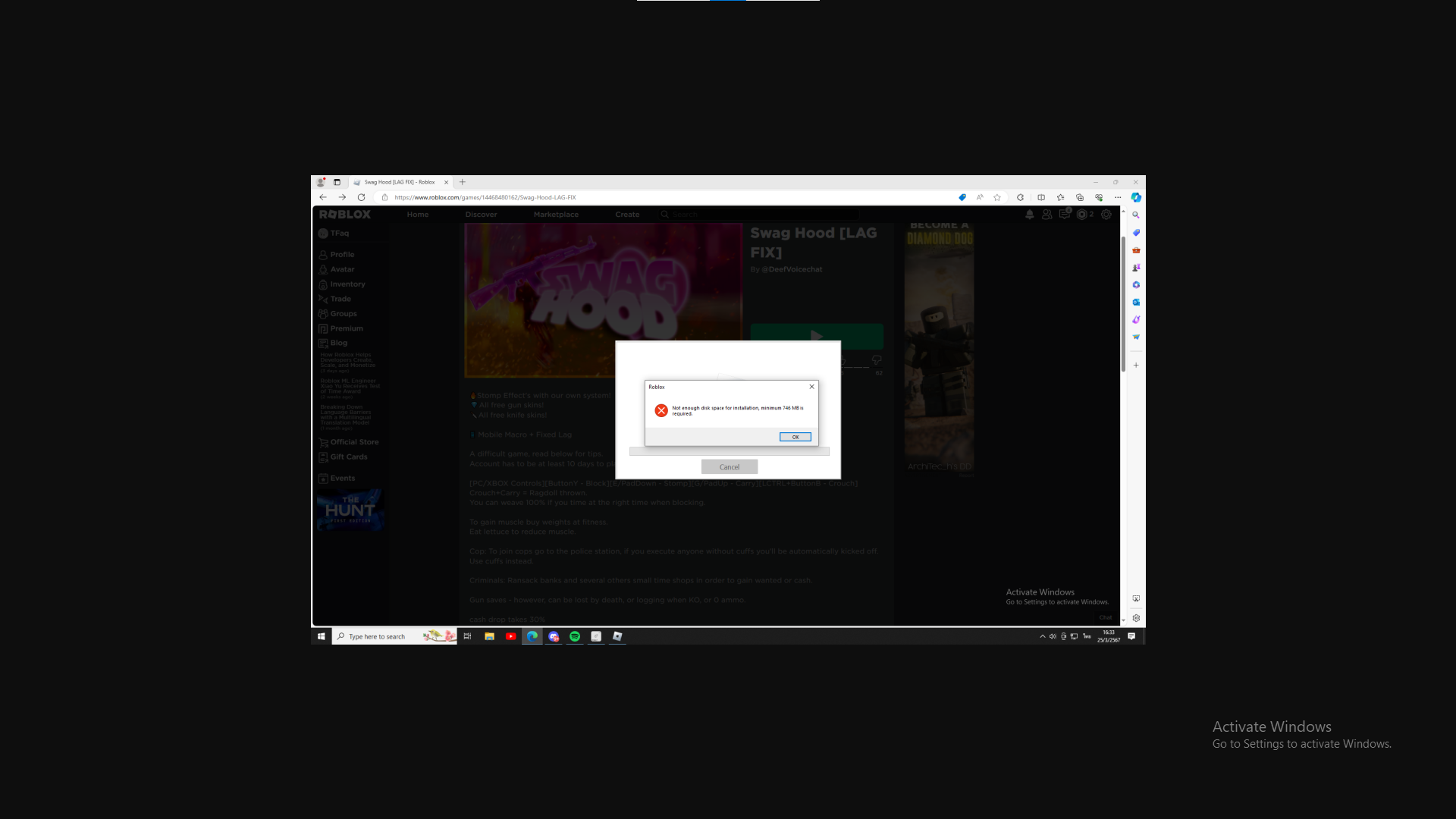This screenshot has width=1456, height=819.
Task: Cancel the Roblox installer
Action: (x=729, y=467)
